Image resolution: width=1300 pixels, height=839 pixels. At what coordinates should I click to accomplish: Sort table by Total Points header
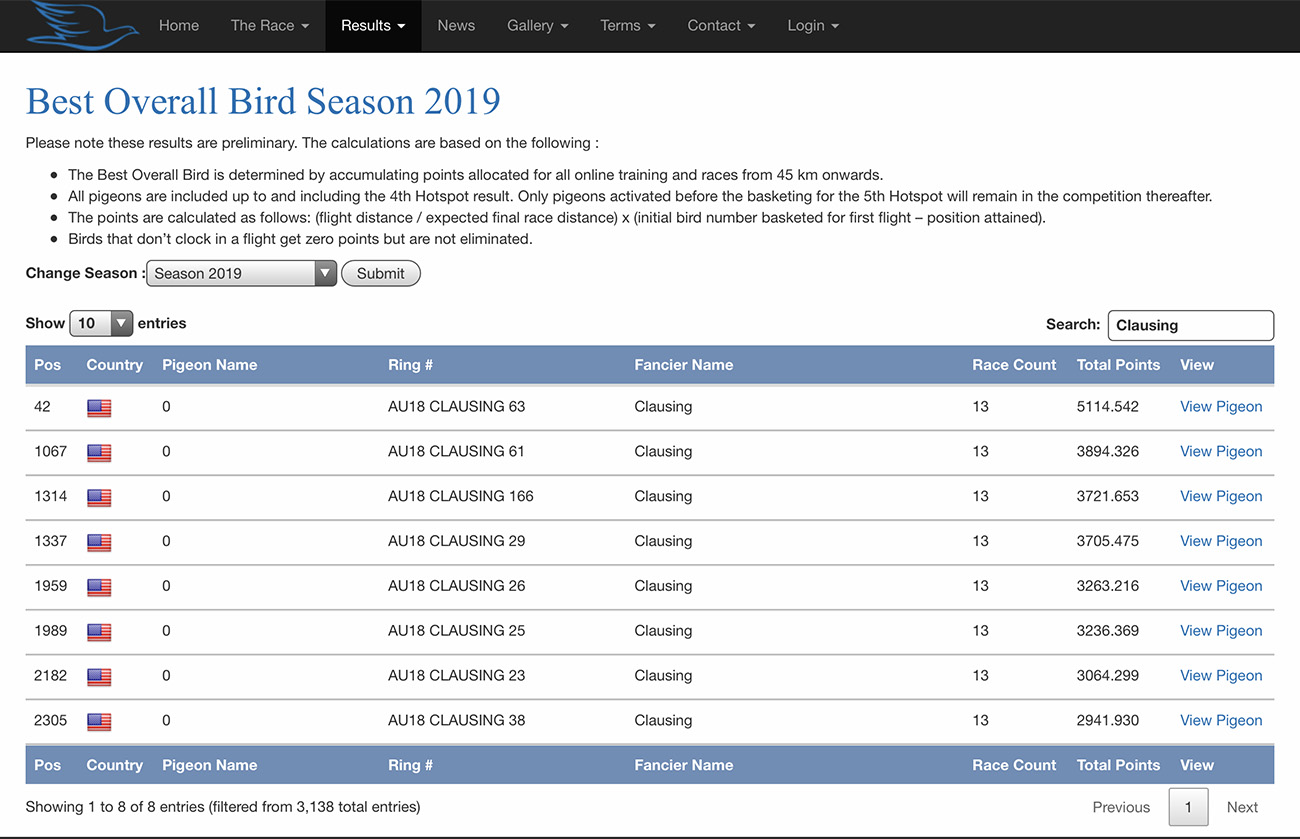pyautogui.click(x=1118, y=365)
